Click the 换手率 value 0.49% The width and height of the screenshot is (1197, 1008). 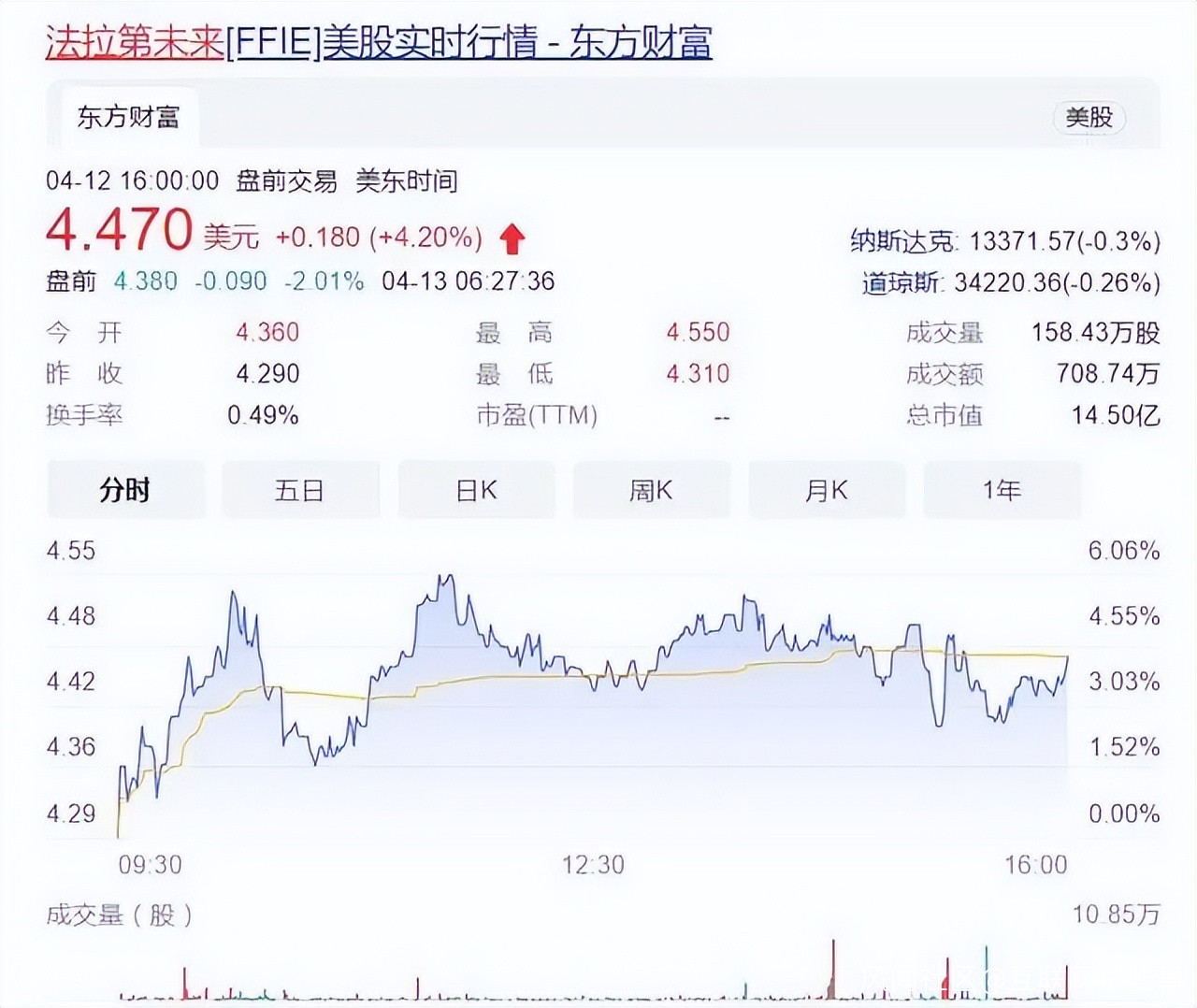pyautogui.click(x=263, y=415)
